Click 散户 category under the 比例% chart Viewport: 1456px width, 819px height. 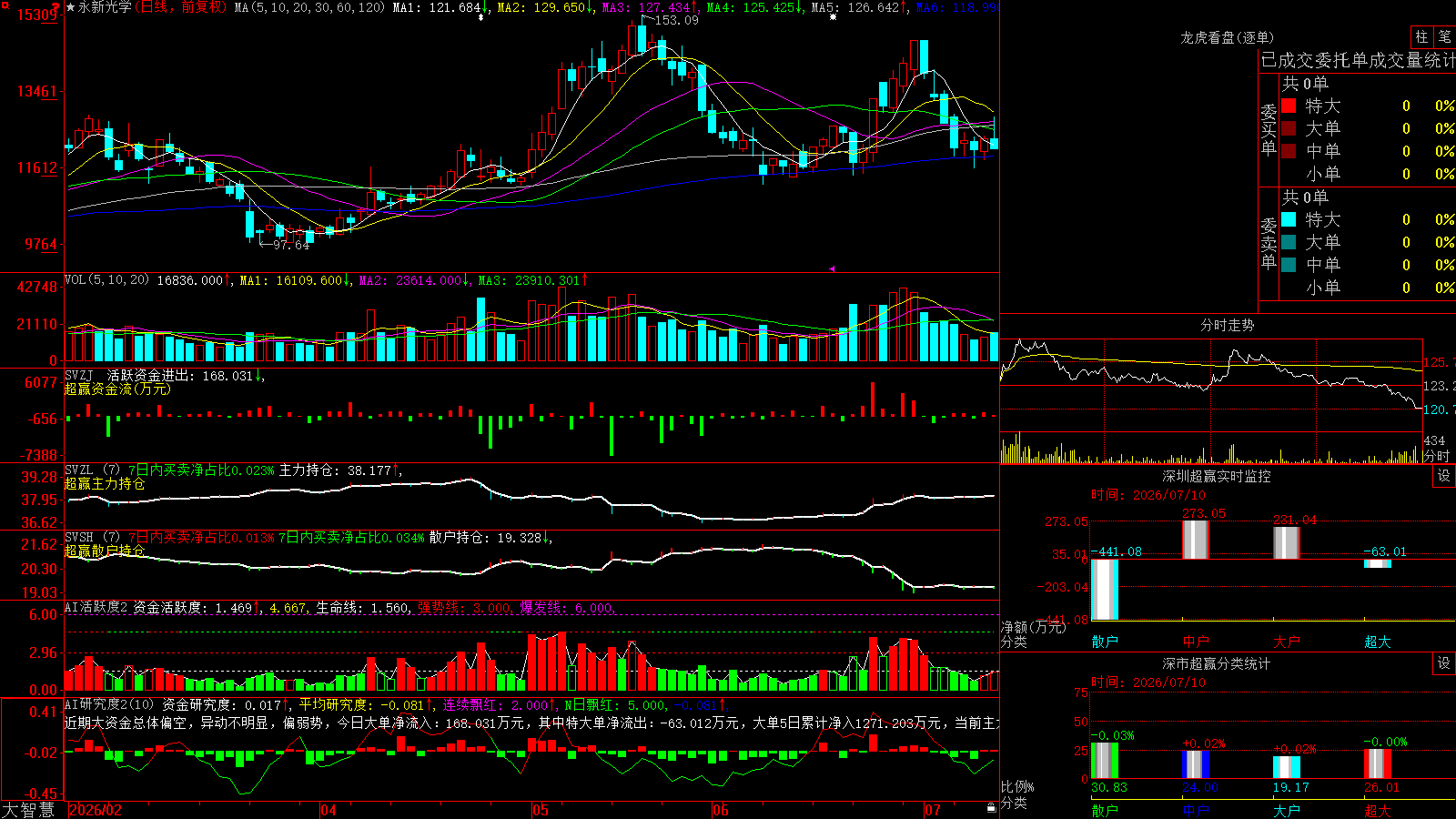coord(1105,811)
